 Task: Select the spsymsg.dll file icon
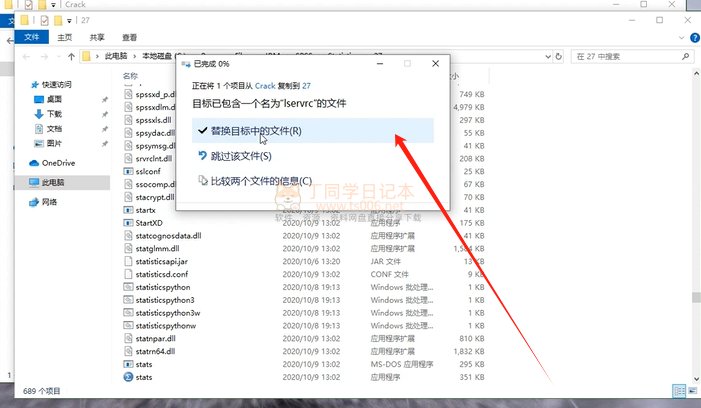click(x=128, y=146)
